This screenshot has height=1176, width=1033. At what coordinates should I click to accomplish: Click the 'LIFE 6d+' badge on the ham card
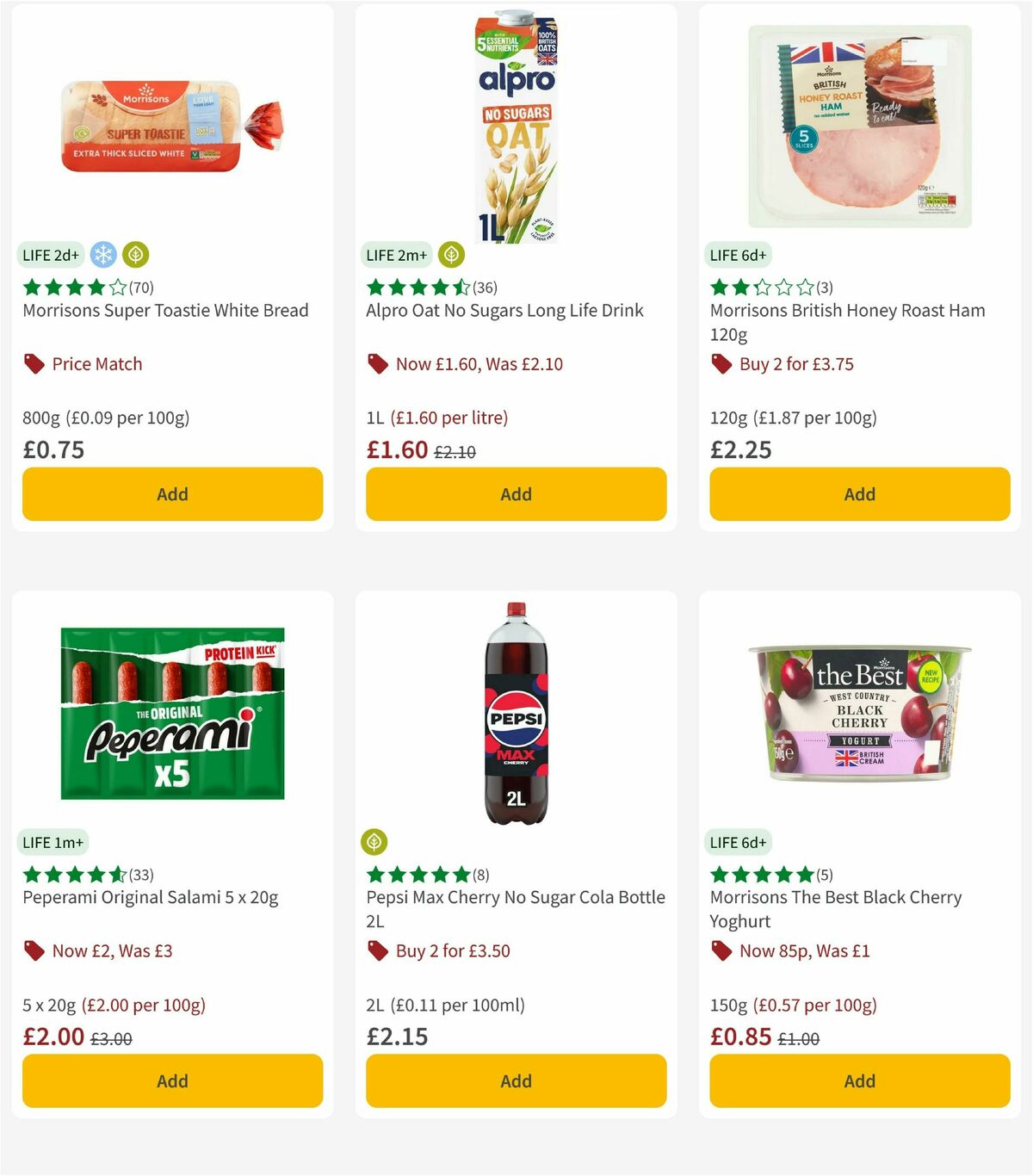click(x=739, y=255)
